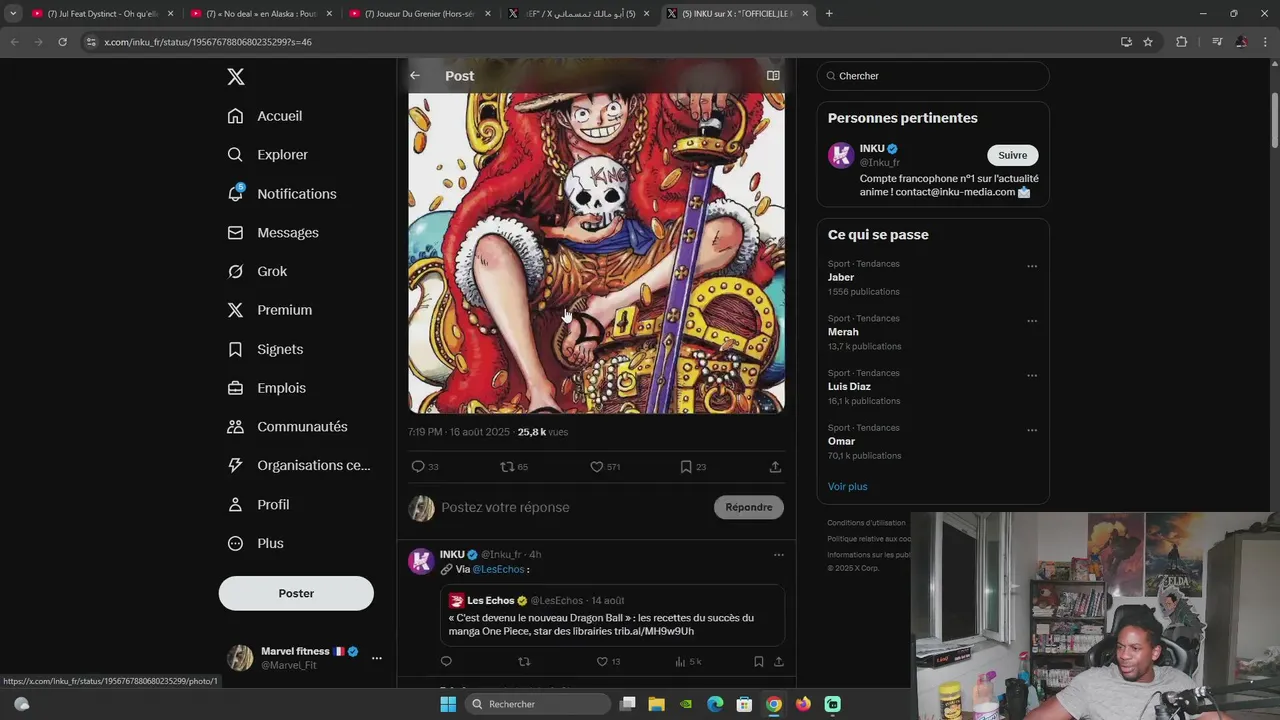The width and height of the screenshot is (1280, 720).
Task: Reply icon with 33 comments
Action: click(418, 467)
